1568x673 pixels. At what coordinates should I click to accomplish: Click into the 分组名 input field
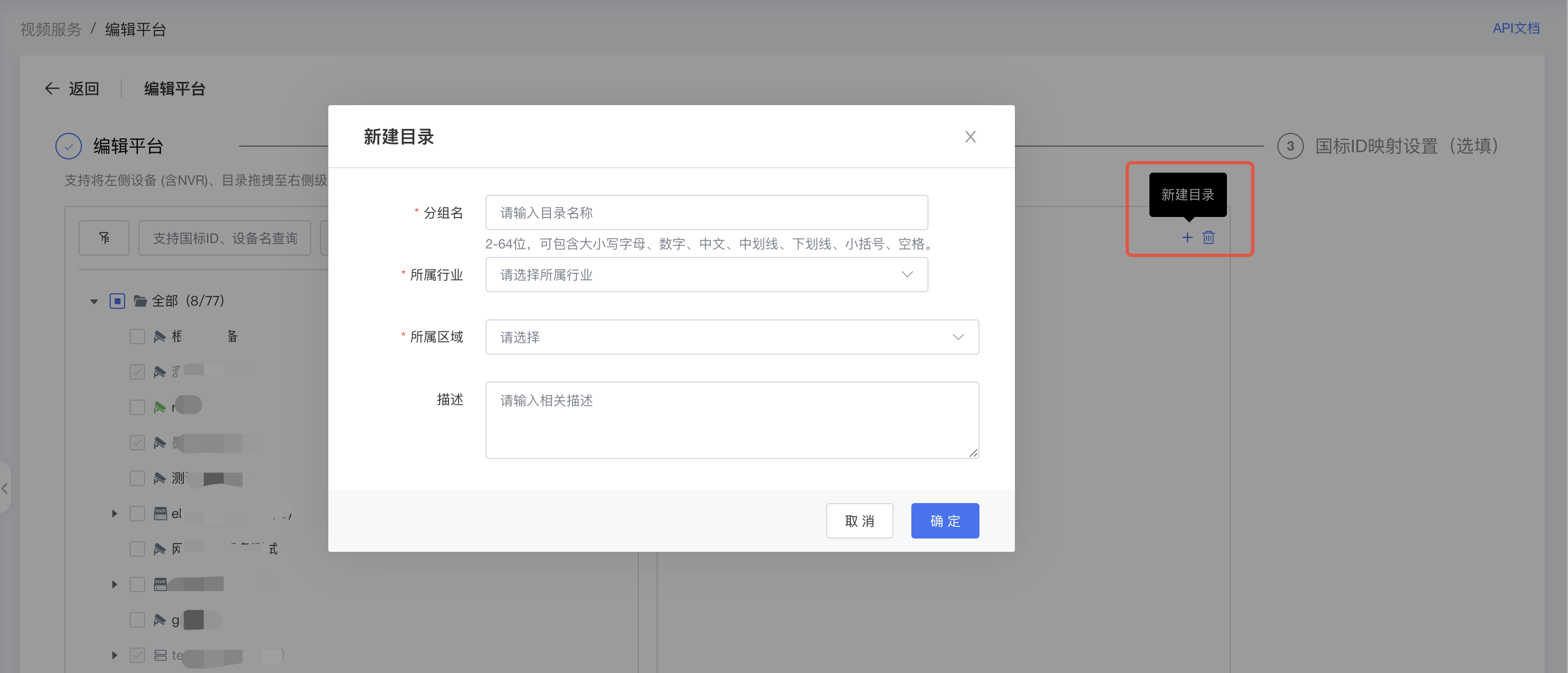[706, 213]
